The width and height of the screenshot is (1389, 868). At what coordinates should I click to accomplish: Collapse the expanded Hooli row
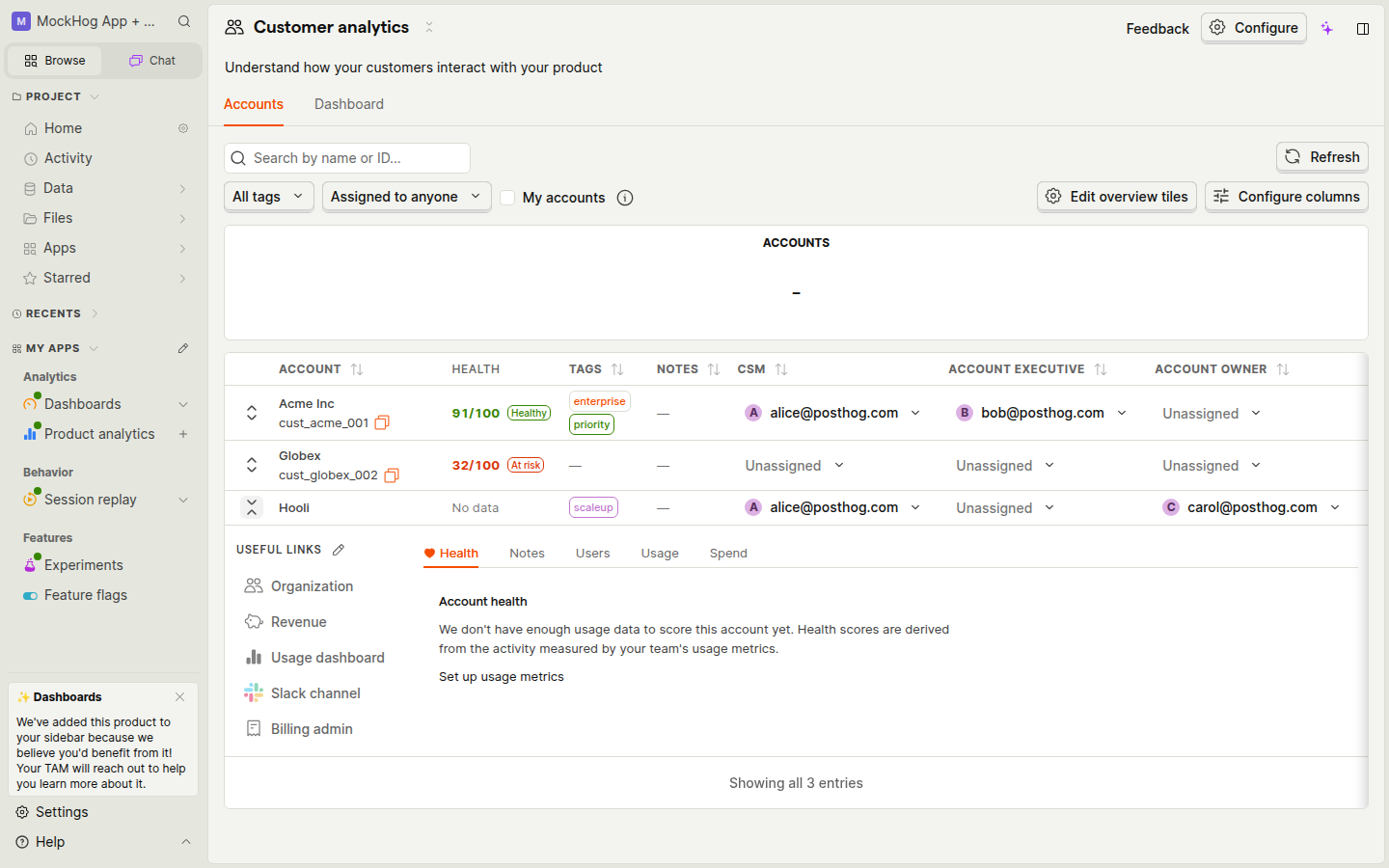point(252,507)
